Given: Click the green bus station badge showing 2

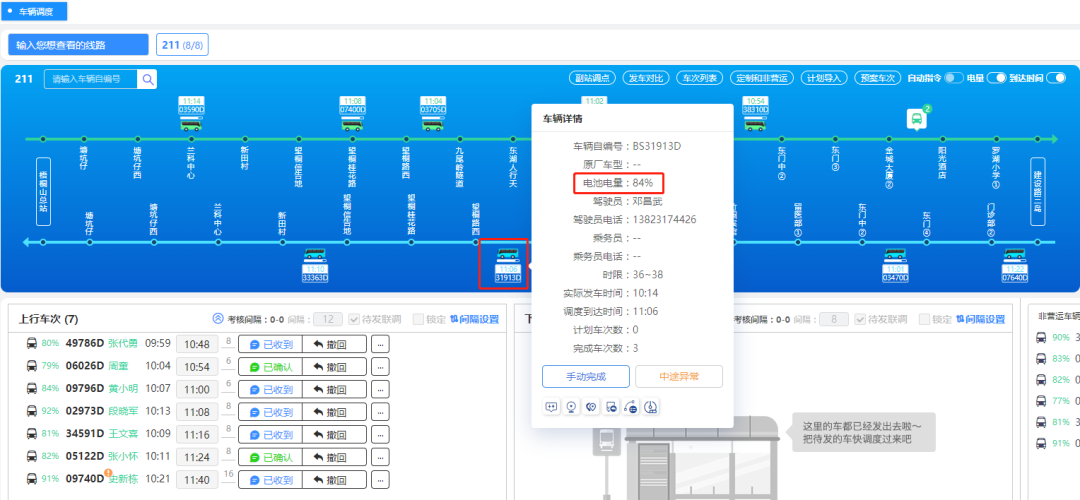Looking at the screenshot, I should pyautogui.click(x=916, y=119).
